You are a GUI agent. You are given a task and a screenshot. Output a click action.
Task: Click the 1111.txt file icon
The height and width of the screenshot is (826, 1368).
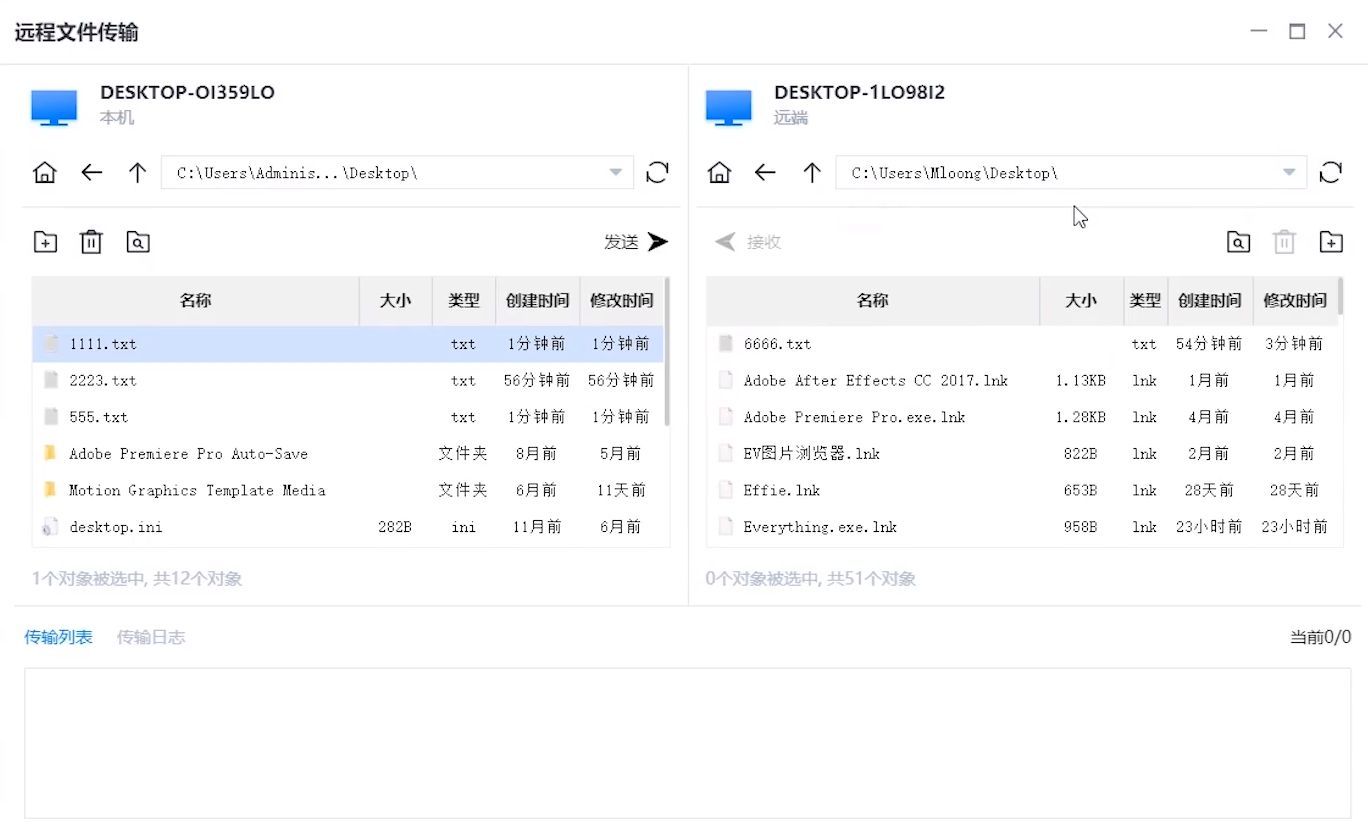51,344
